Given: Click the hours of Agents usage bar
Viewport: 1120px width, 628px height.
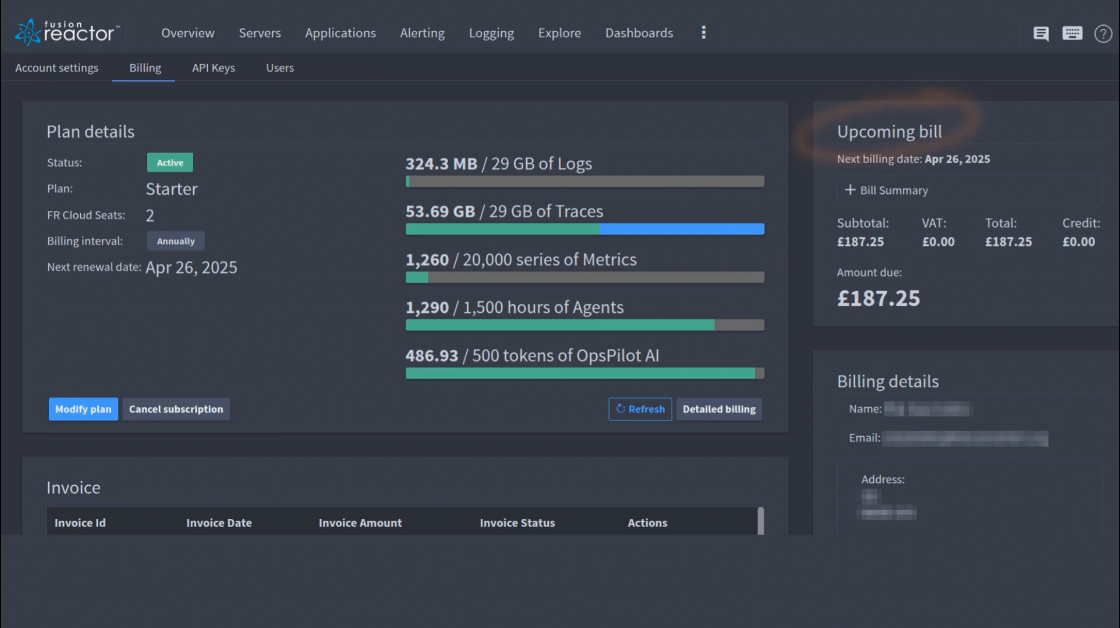Looking at the screenshot, I should click(585, 325).
